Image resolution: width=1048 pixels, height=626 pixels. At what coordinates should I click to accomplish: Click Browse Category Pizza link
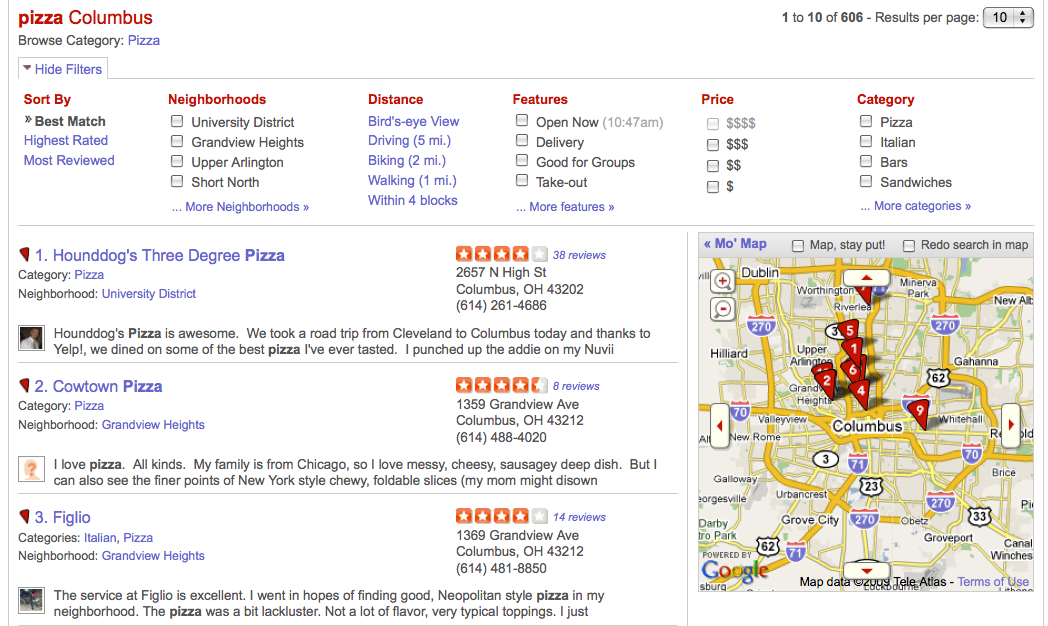(144, 41)
